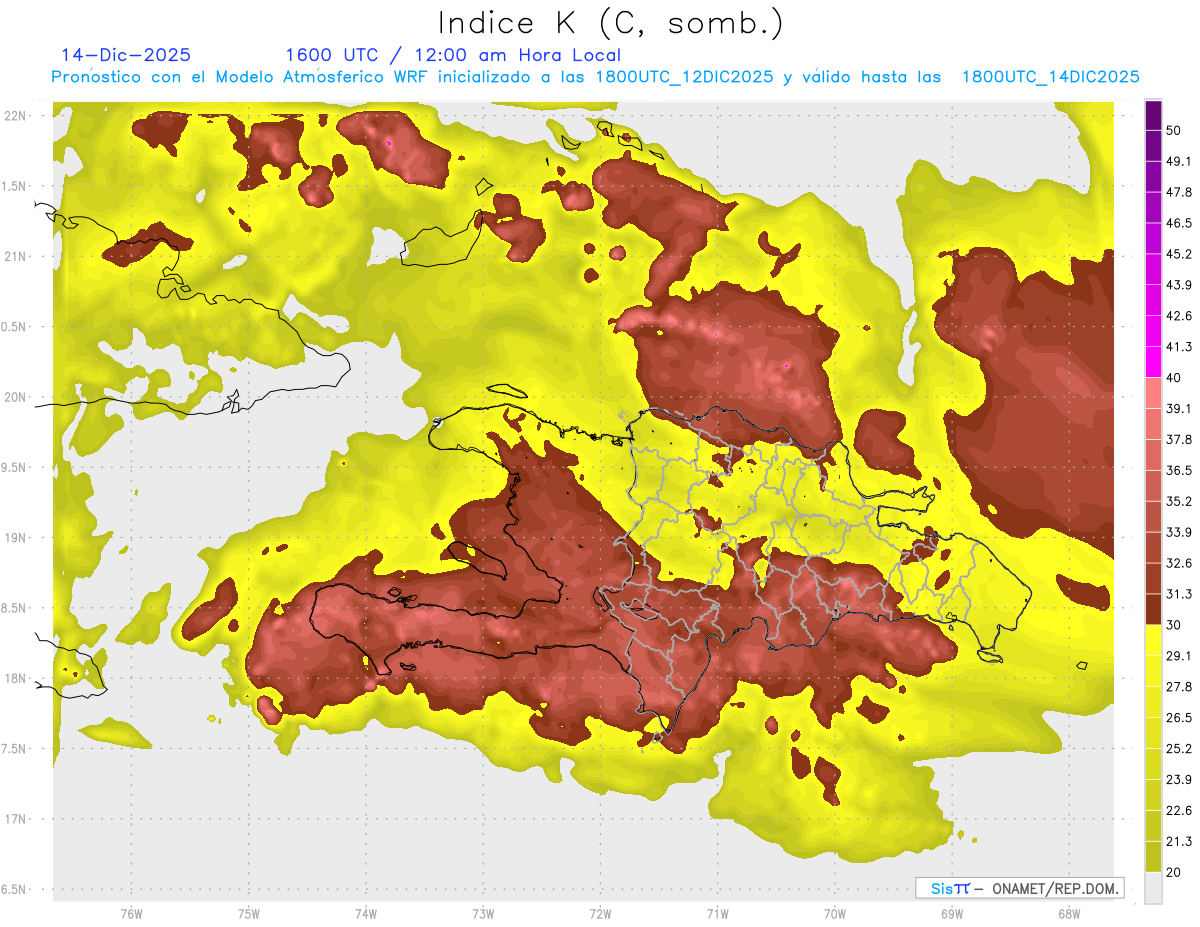Click the legend value "31.3"
1200x927 pixels.
[1178, 594]
